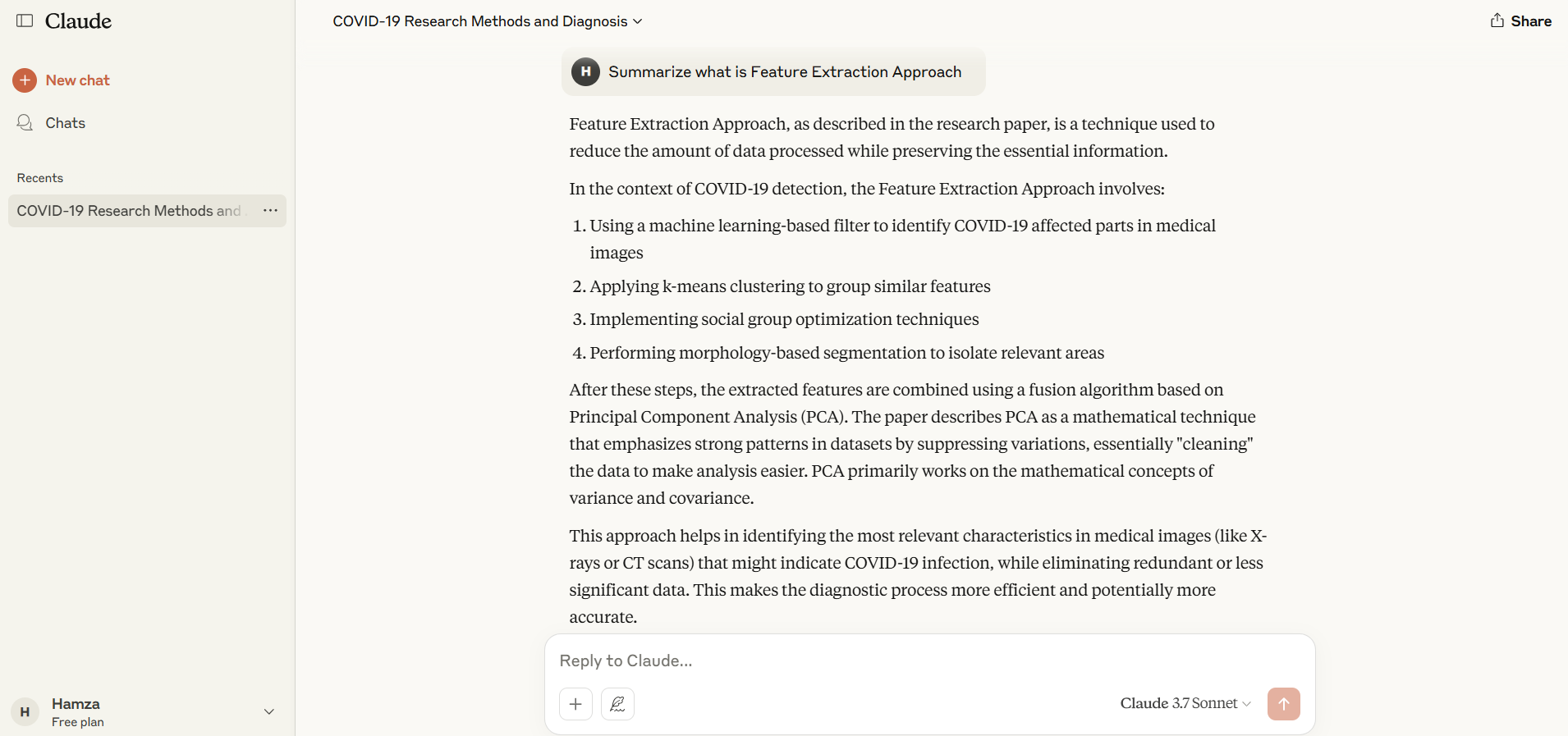Open conversation options via ellipsis icon
1568x736 pixels.
pyautogui.click(x=270, y=211)
